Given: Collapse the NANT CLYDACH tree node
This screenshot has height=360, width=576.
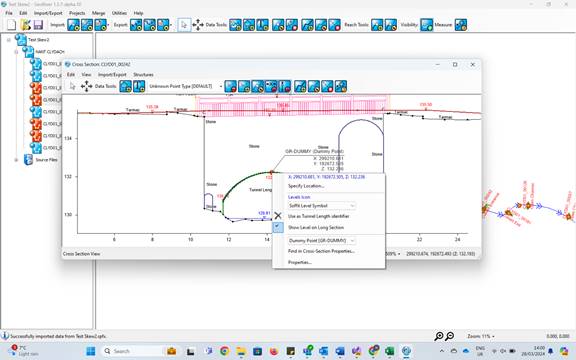Looking at the screenshot, I should point(16,52).
